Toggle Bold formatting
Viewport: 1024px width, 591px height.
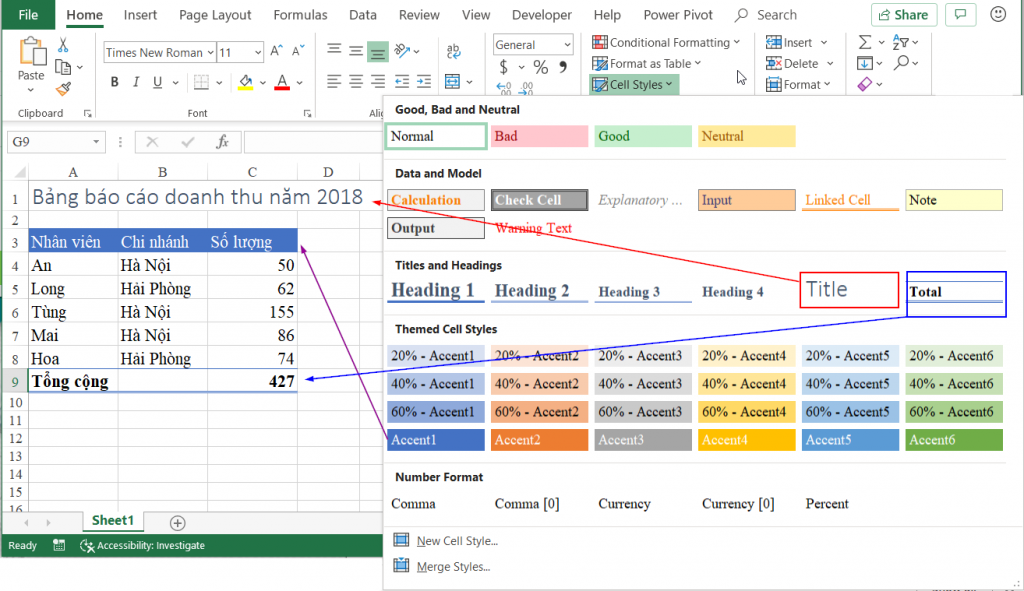point(115,82)
